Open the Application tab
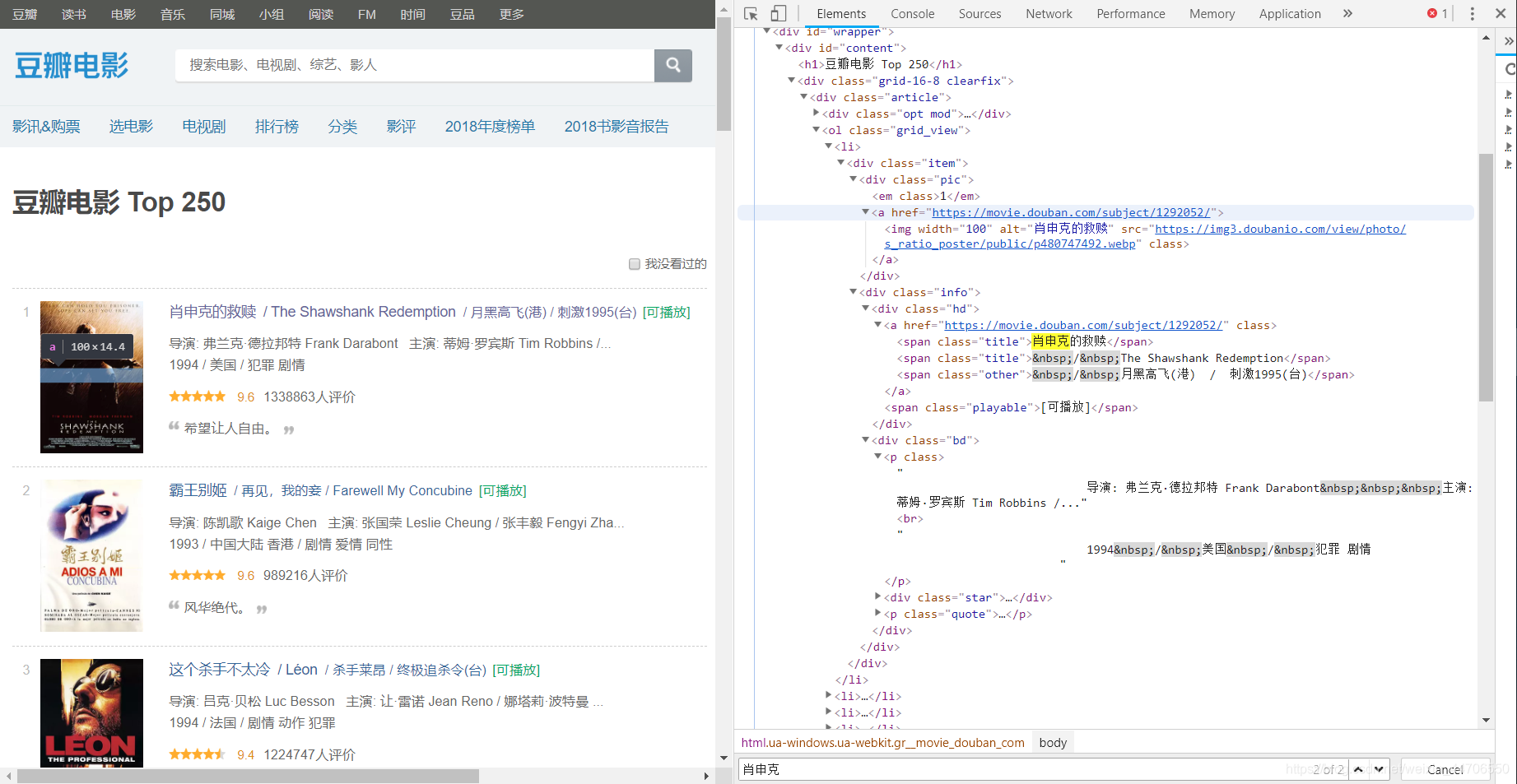 click(x=1290, y=13)
